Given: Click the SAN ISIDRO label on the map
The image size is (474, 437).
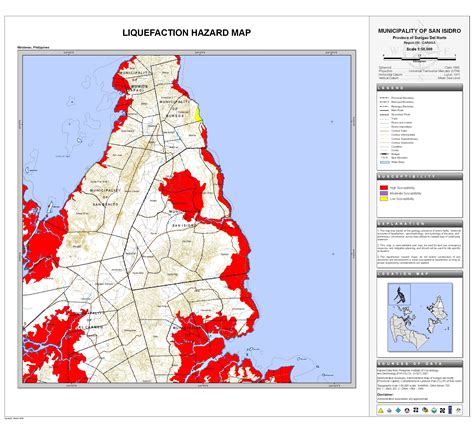Looking at the screenshot, I should point(183,225).
